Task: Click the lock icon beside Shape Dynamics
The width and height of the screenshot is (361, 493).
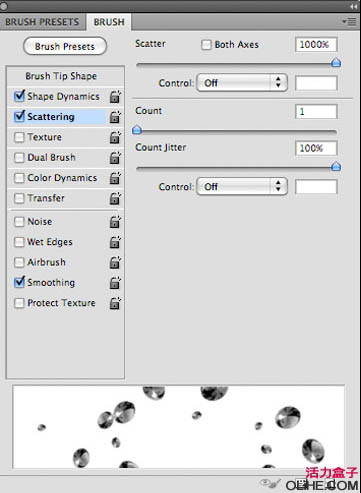Action: 115,97
